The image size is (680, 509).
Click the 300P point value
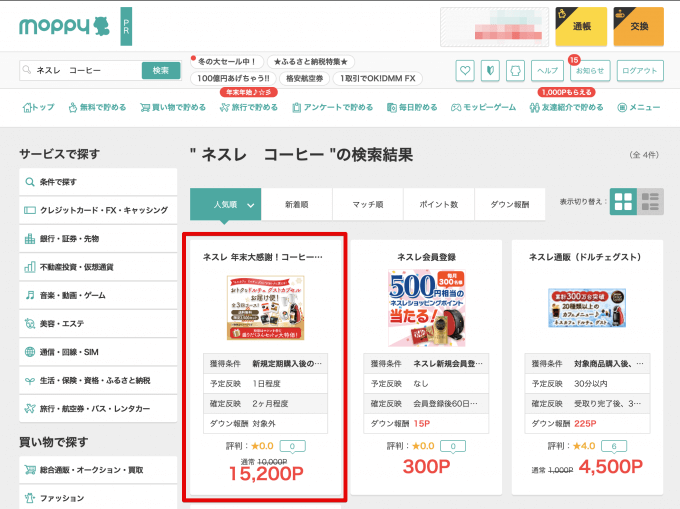coord(426,467)
